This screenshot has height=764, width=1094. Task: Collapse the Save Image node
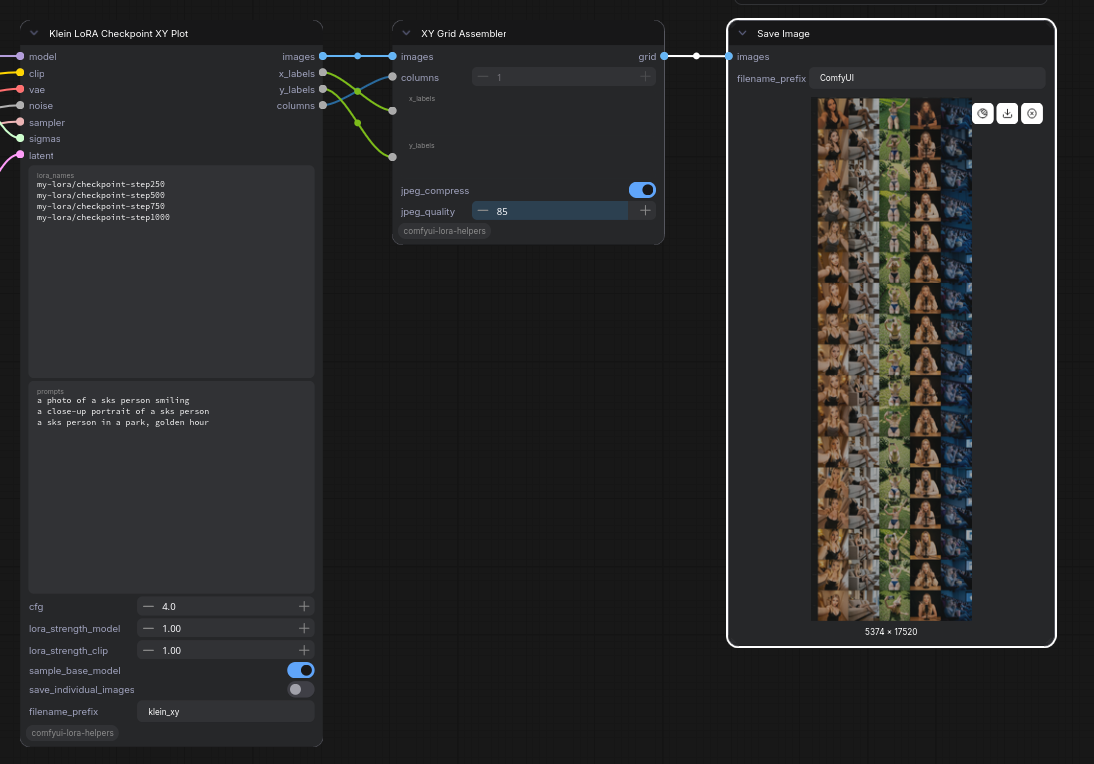[742, 33]
